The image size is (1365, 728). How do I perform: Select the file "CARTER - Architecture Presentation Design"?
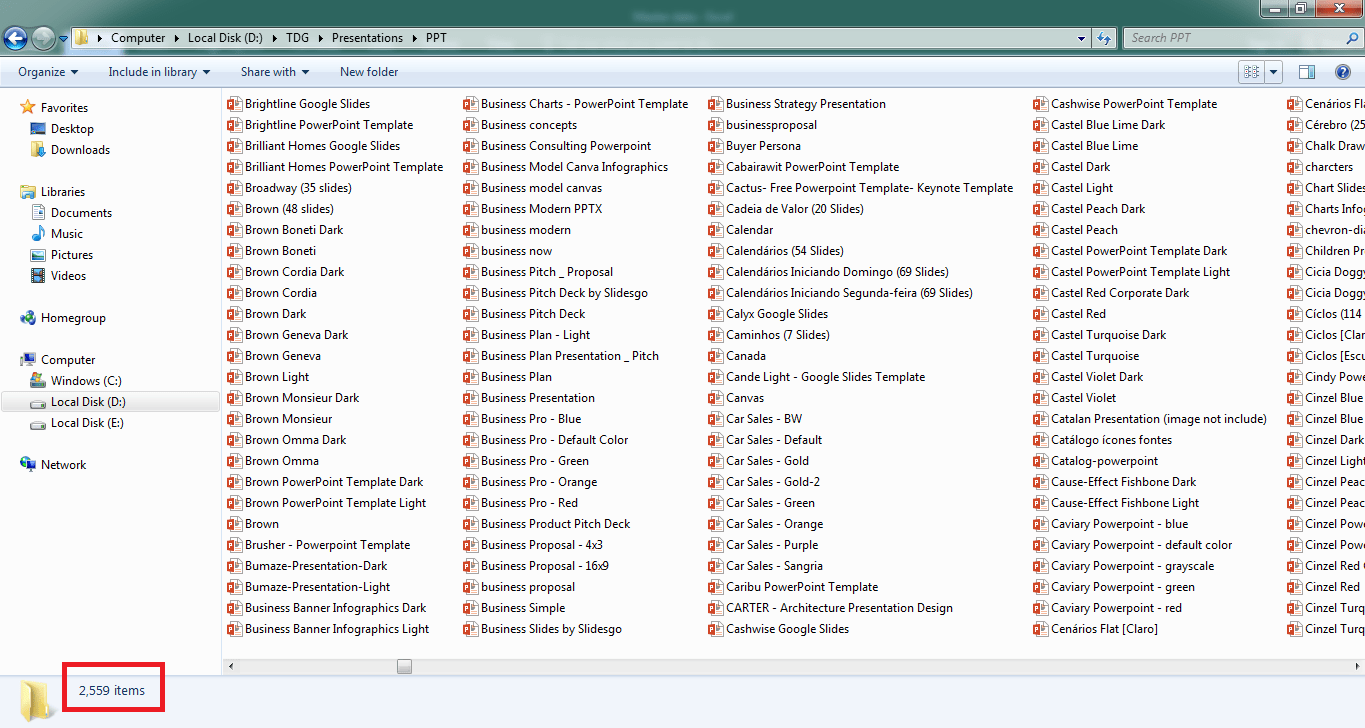pos(839,608)
